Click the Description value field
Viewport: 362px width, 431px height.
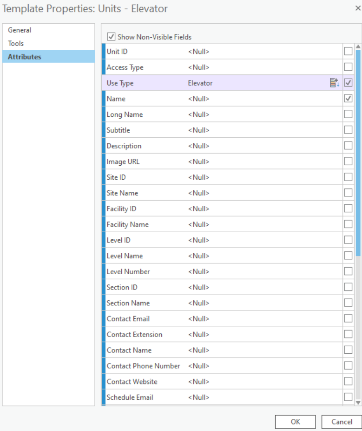coord(264,146)
